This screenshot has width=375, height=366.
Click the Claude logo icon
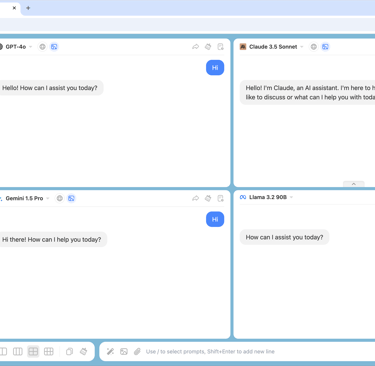tap(243, 47)
